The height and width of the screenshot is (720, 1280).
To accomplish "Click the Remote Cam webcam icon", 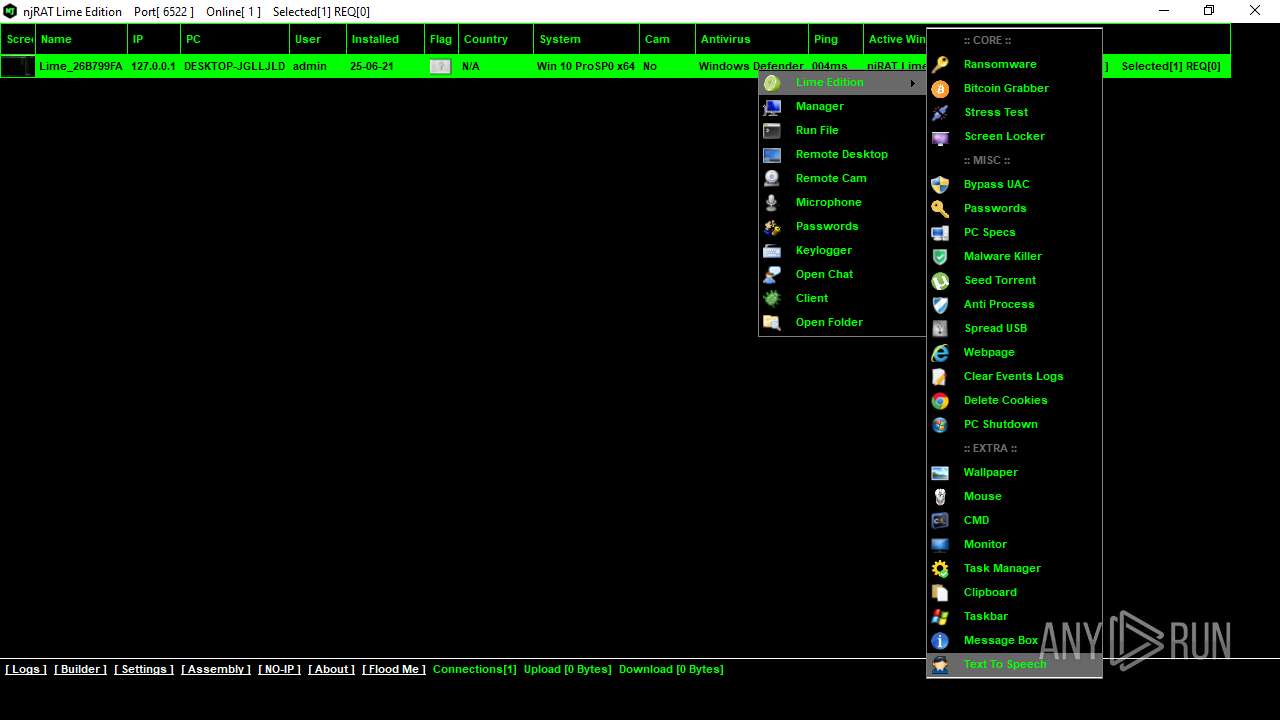I will pyautogui.click(x=772, y=178).
